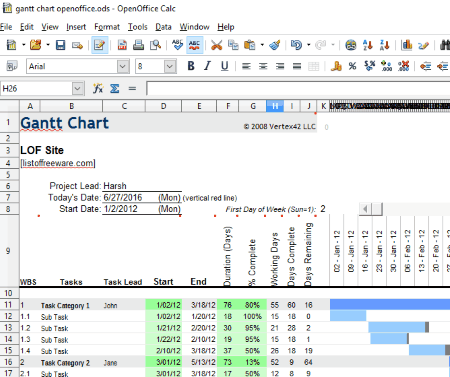
Task: Click the listoffreeware.com link cell
Action: tap(58, 163)
